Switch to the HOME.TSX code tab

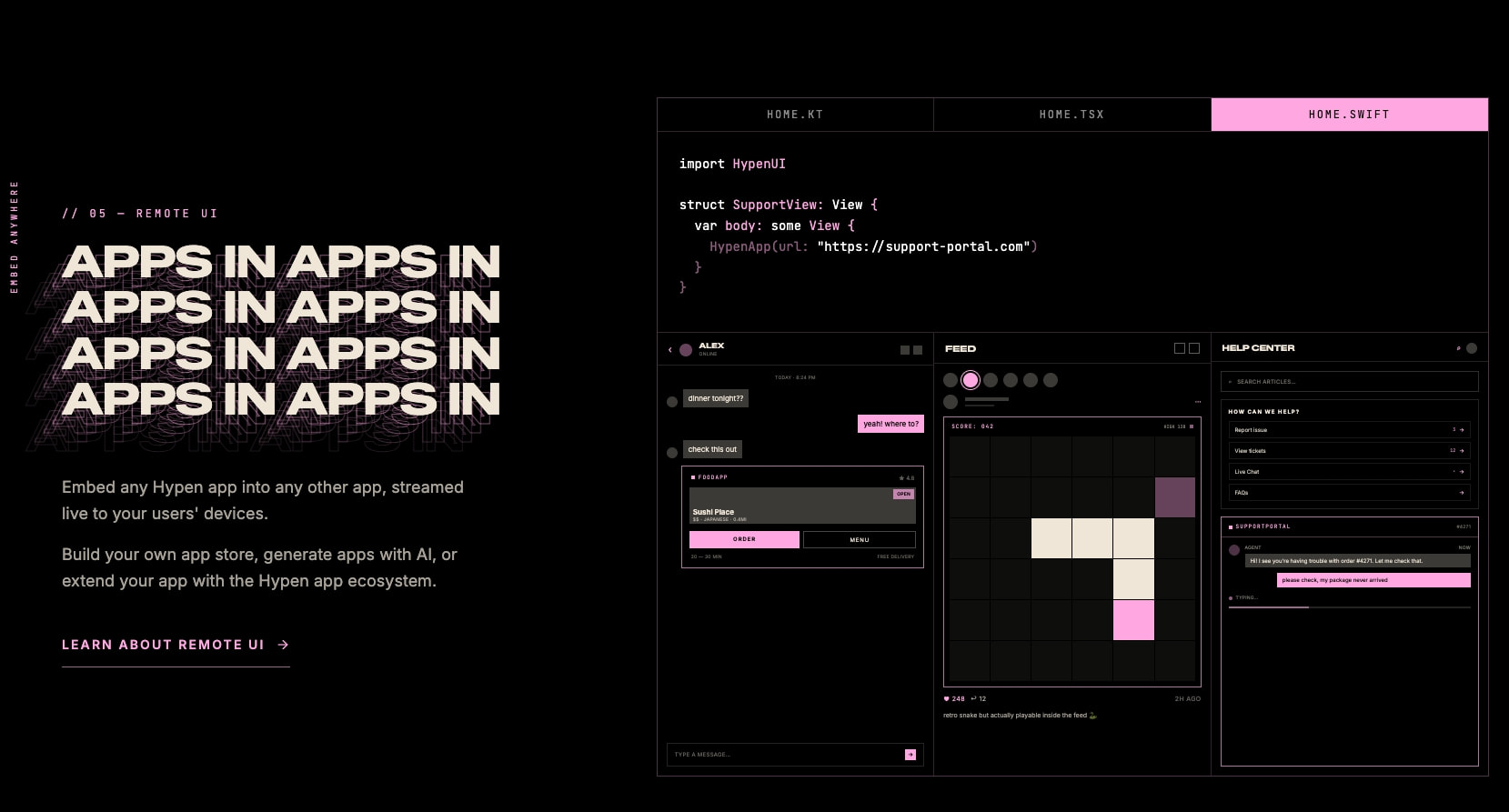click(1071, 115)
